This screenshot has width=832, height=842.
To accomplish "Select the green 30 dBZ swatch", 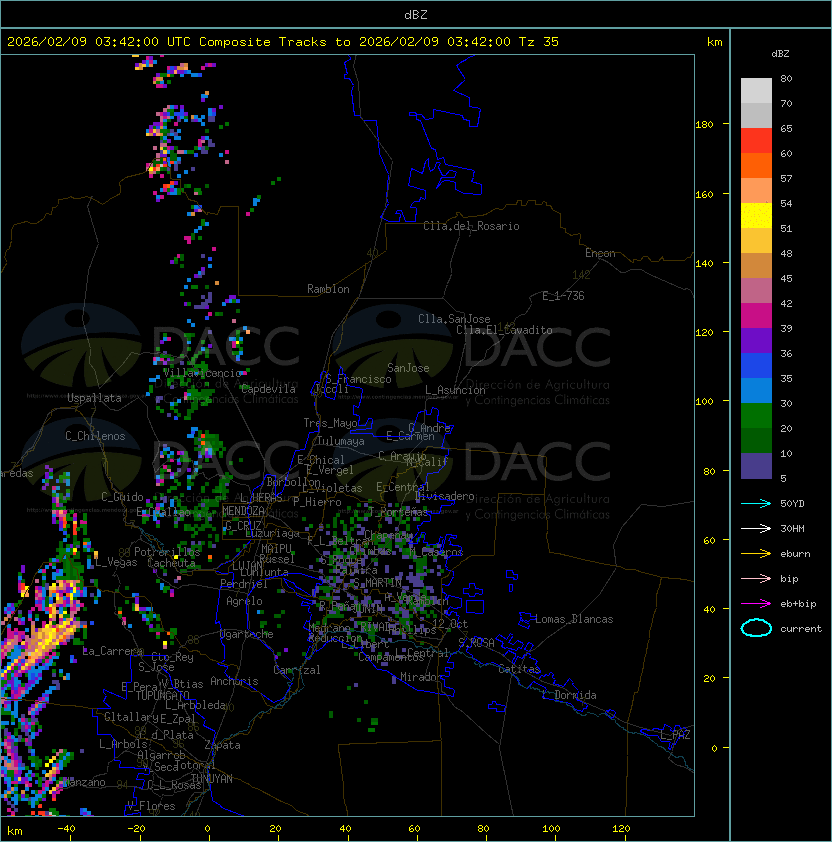I will tap(756, 415).
